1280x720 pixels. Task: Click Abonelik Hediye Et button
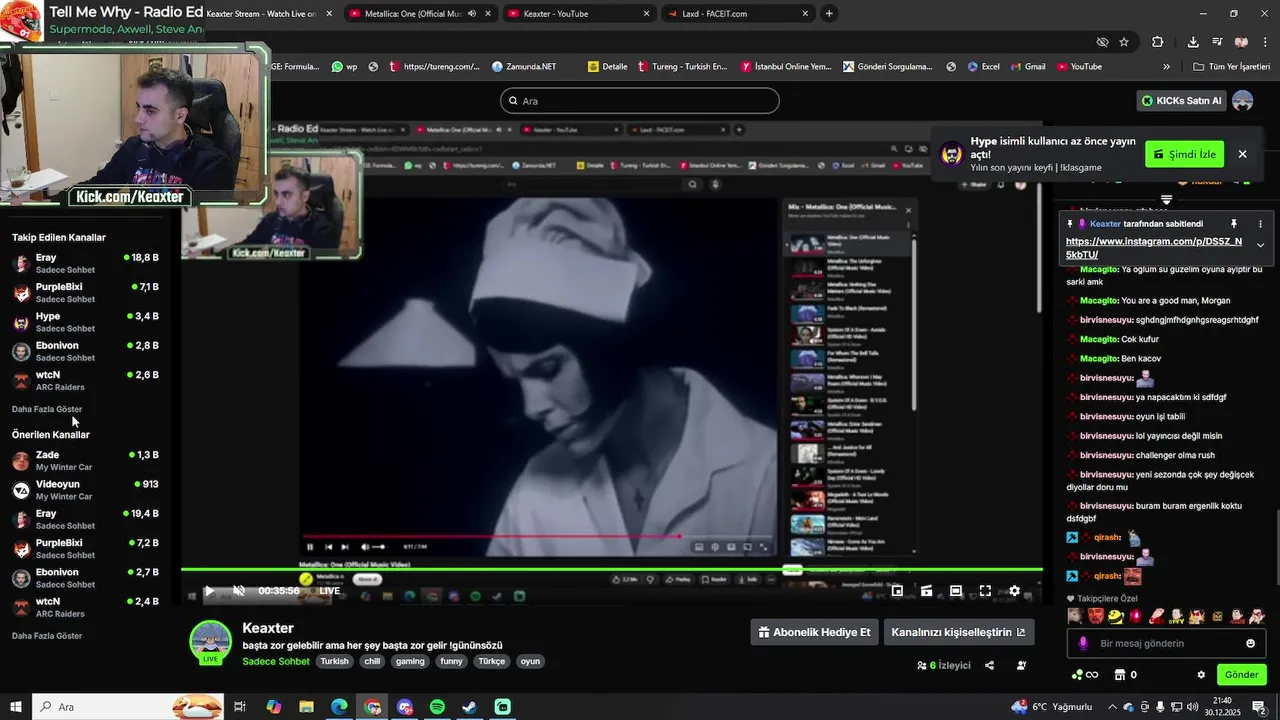(814, 632)
